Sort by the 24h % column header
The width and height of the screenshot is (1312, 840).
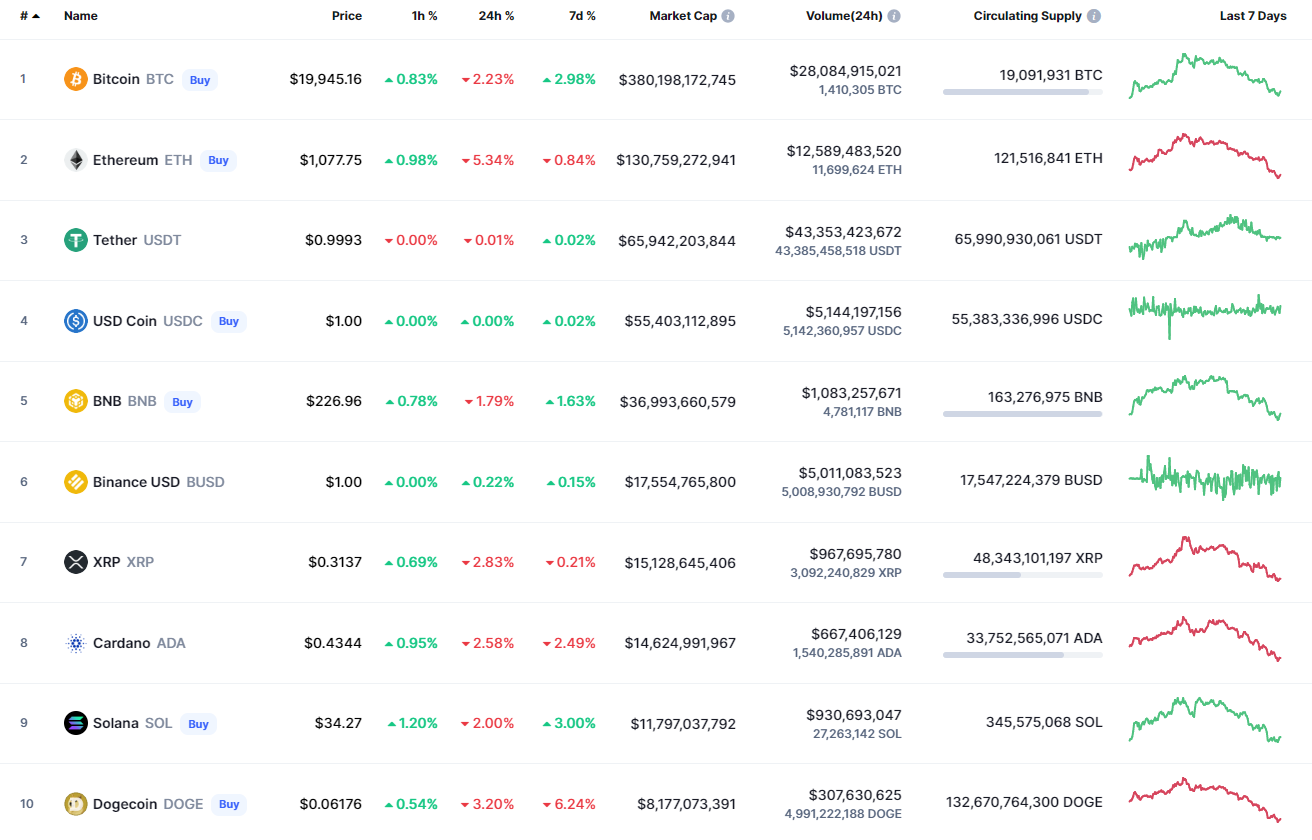[x=496, y=16]
